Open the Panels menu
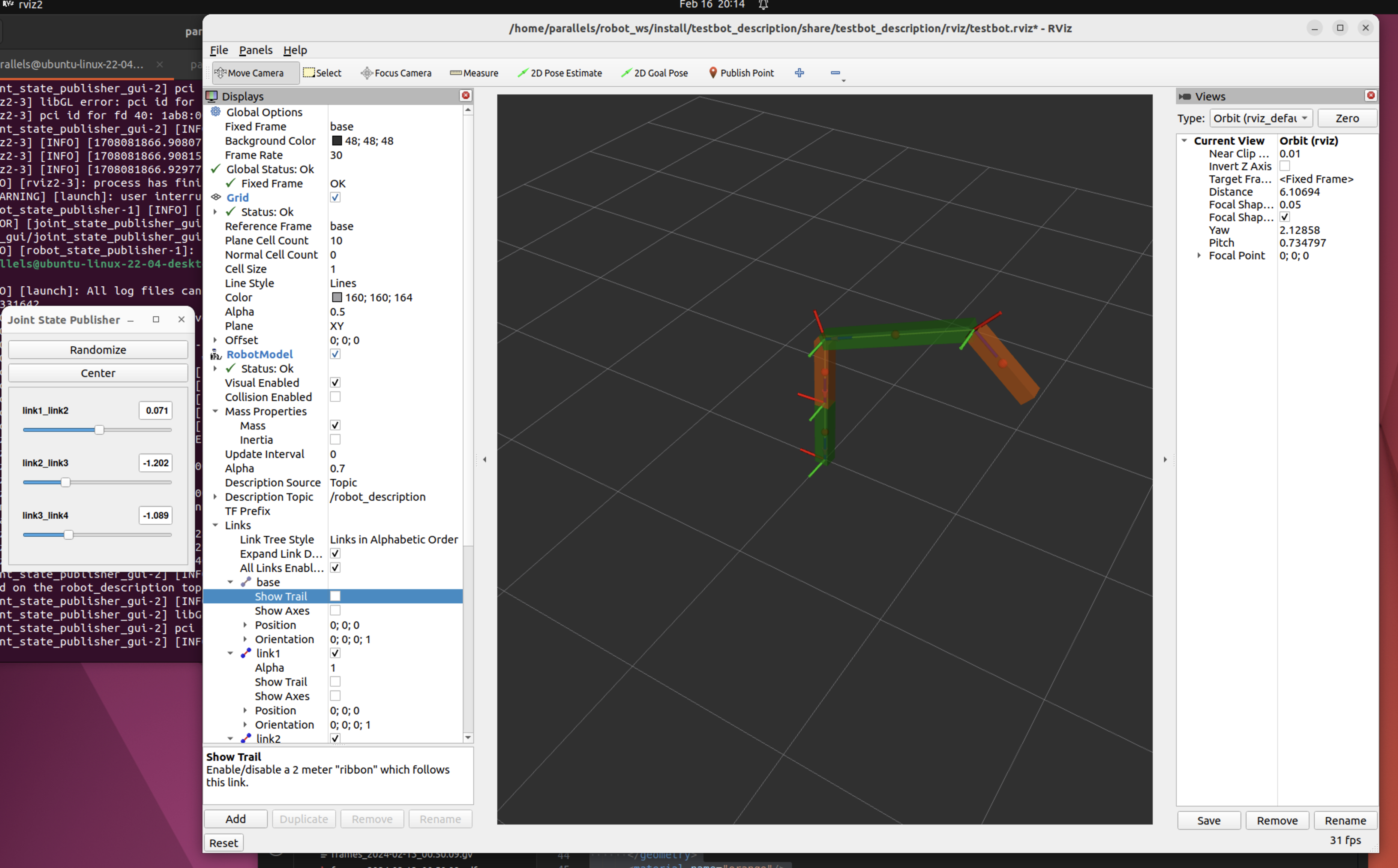The width and height of the screenshot is (1398, 868). [255, 50]
